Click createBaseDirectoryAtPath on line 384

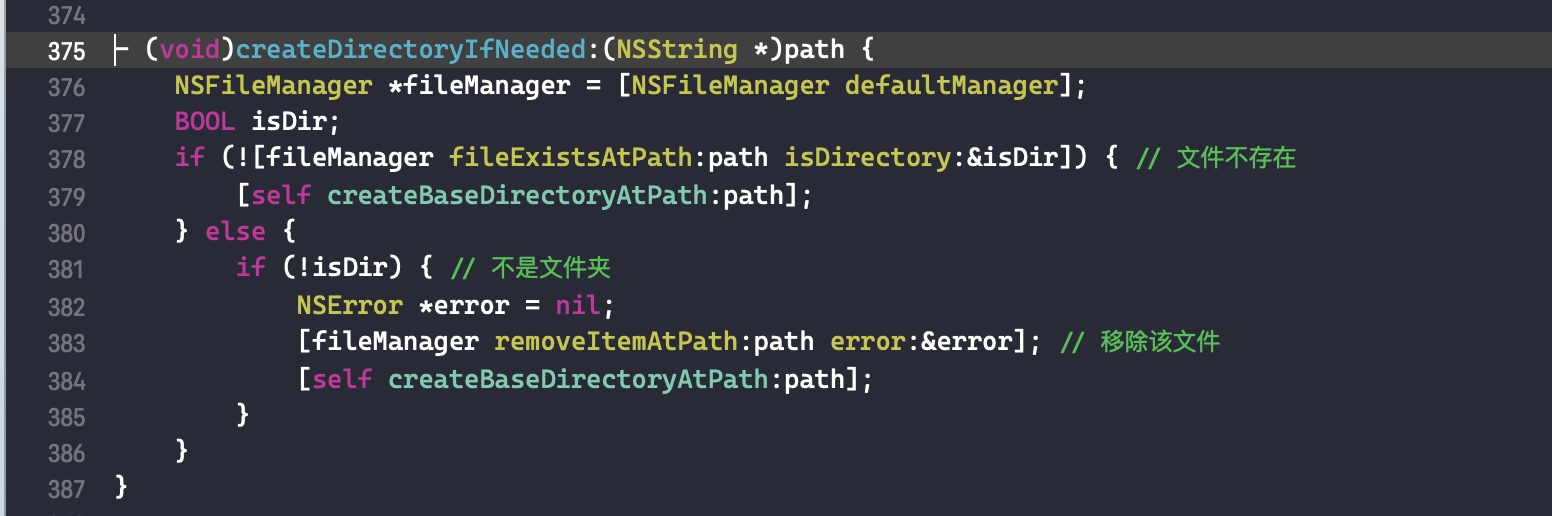(578, 379)
